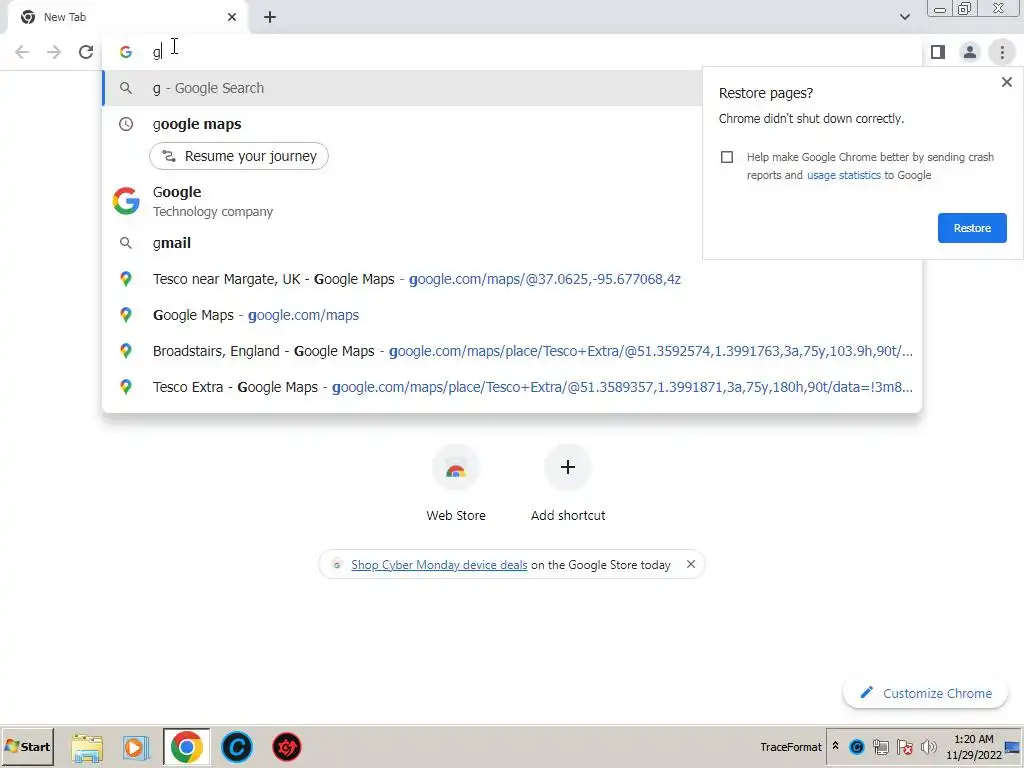The height and width of the screenshot is (768, 1024).
Task: Click the clock icon beside google maps
Action: 126,124
